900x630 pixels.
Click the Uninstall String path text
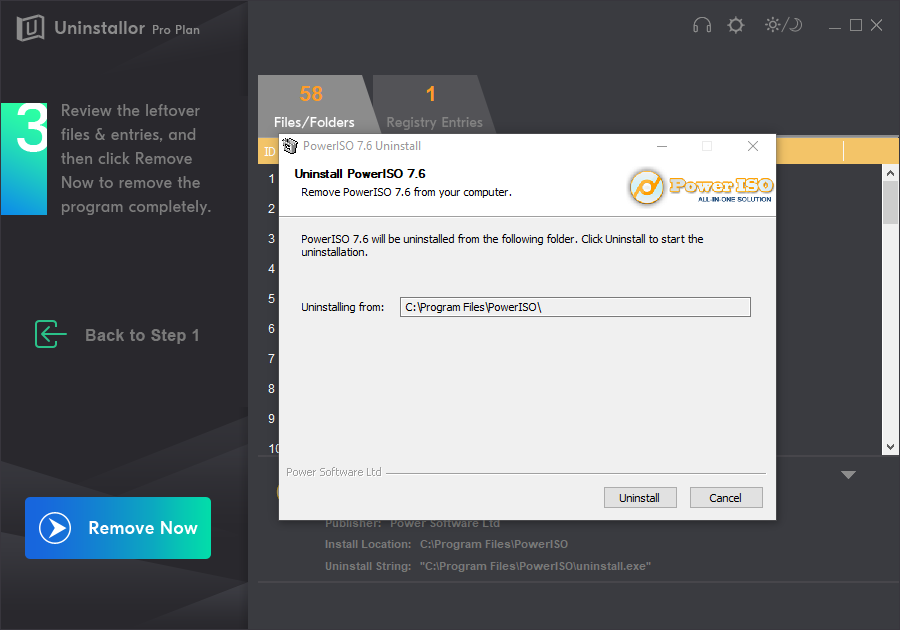(x=535, y=566)
